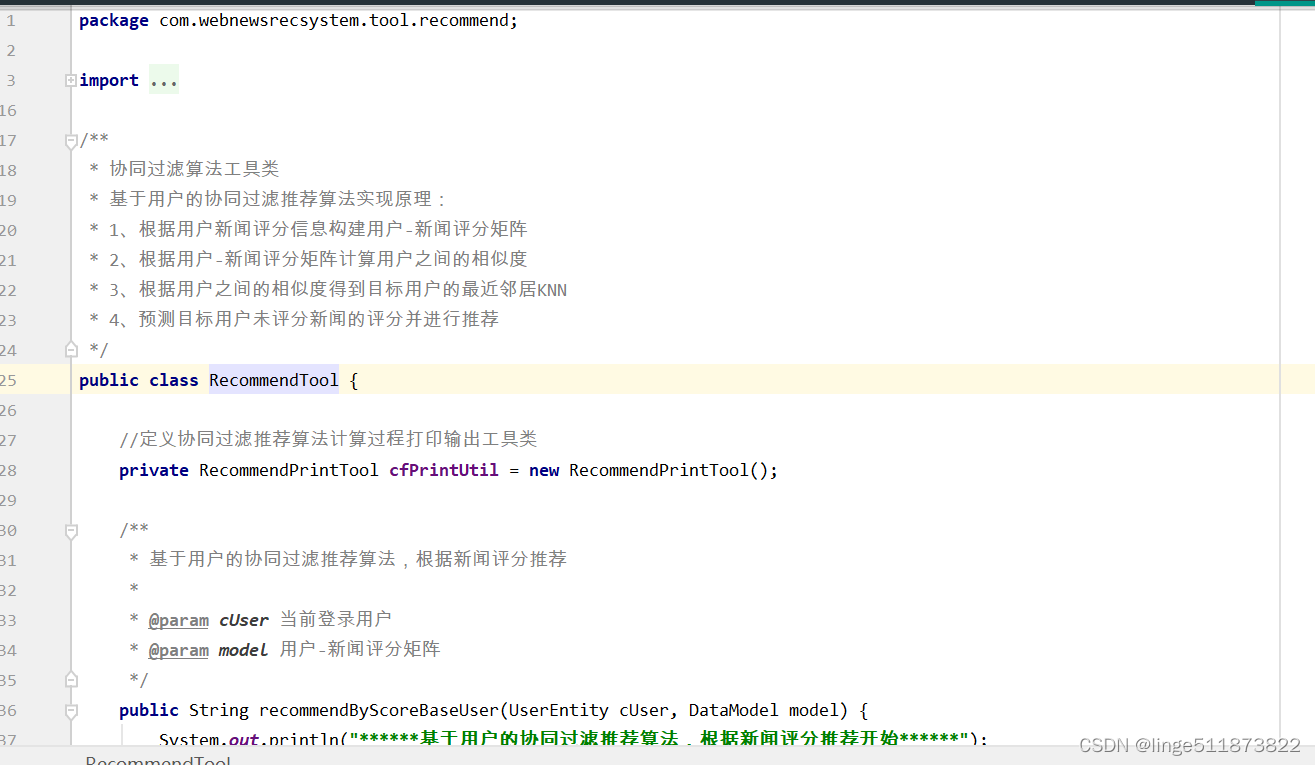
Task: Click cUser parameter name in Javadoc
Action: (x=244, y=620)
